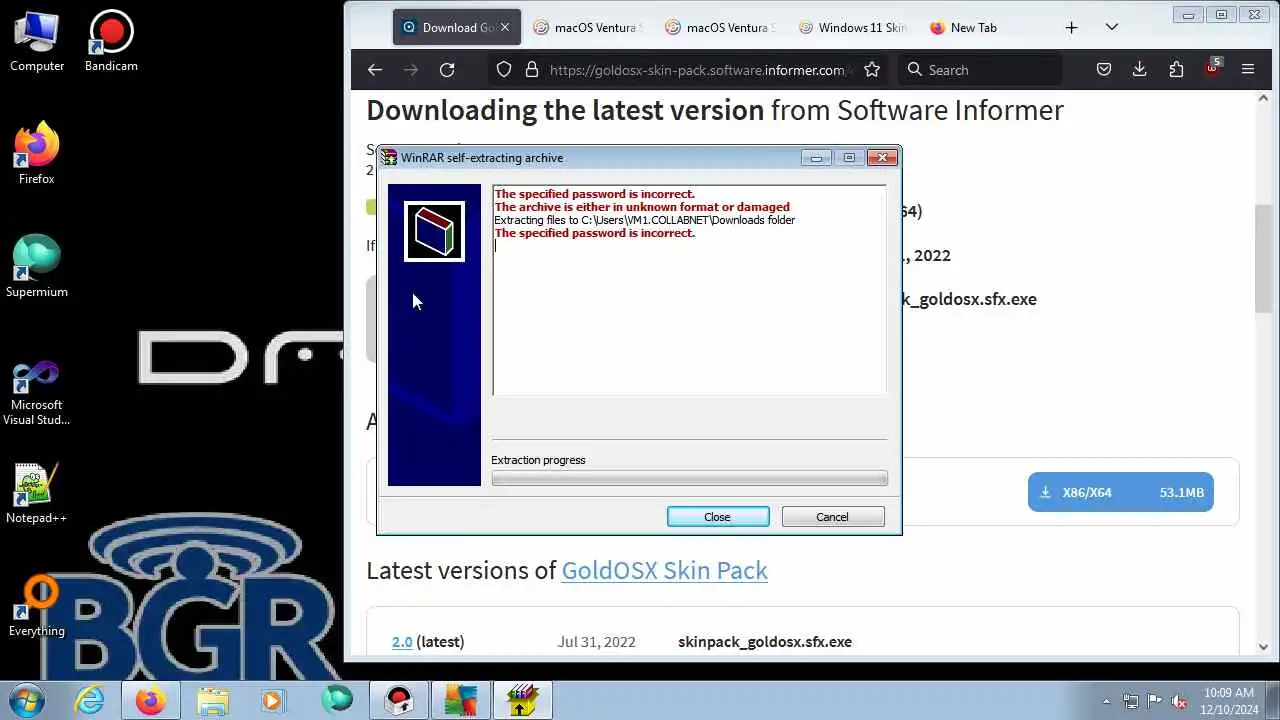Click the site padlock icon

532,70
